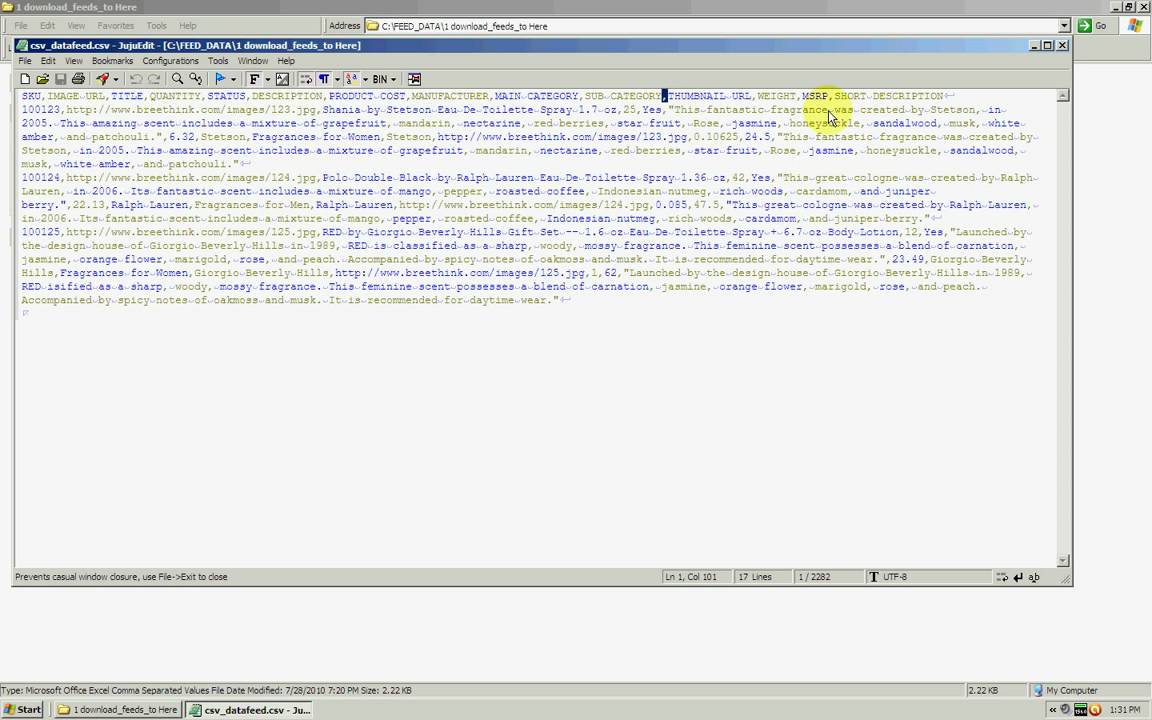Open Explorer window Favorites menu
Screen dimensions: 1152x720
coord(115,26)
